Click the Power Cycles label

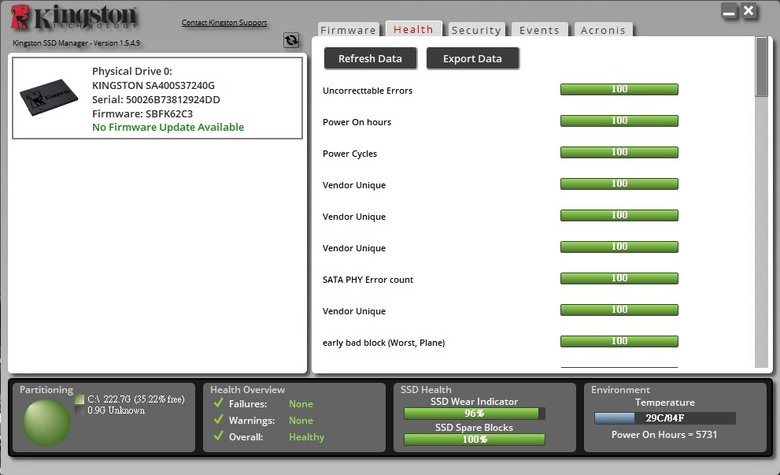point(350,154)
